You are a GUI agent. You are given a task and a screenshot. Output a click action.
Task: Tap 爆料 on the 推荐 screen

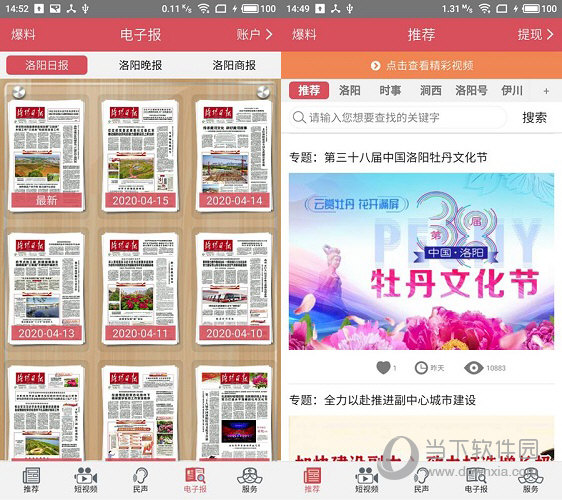(304, 35)
